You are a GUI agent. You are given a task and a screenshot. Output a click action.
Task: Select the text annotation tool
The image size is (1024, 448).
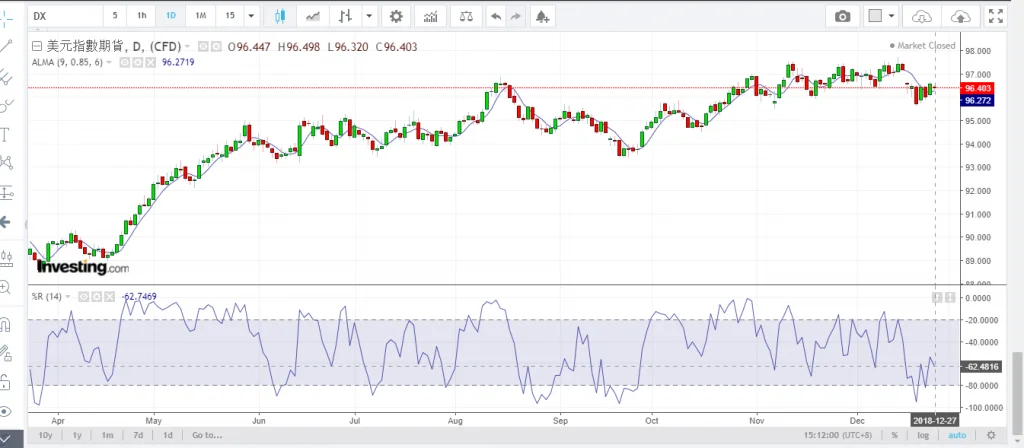tap(6, 135)
